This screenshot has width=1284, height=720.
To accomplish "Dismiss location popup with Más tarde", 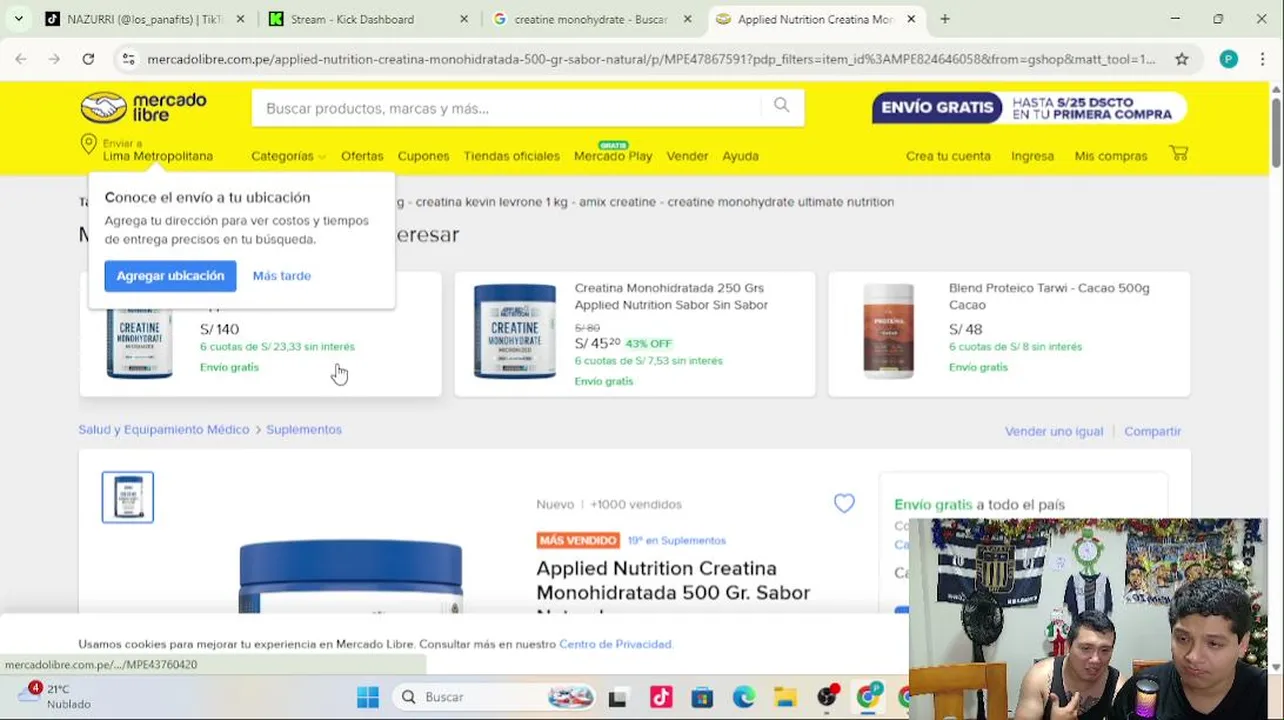I will click(282, 275).
